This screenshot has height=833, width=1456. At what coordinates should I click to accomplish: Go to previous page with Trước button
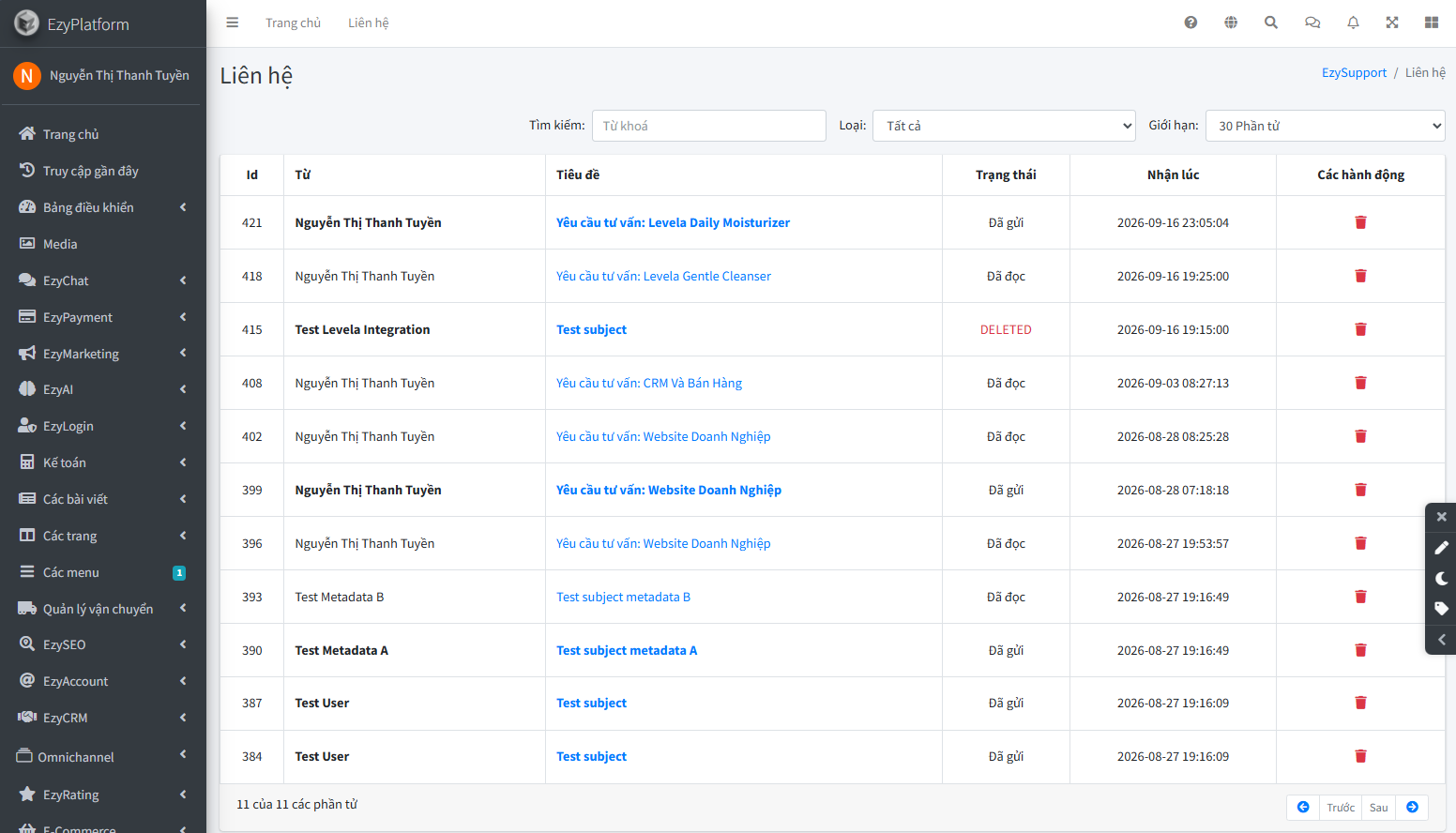click(1341, 808)
